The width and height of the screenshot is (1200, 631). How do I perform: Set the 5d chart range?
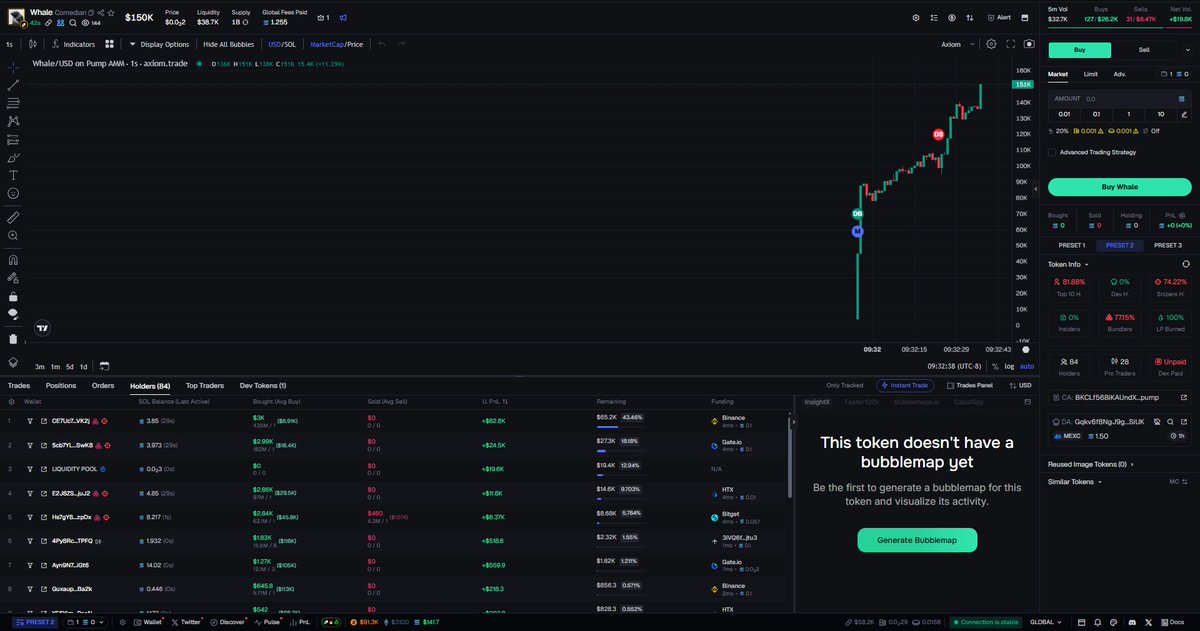69,366
